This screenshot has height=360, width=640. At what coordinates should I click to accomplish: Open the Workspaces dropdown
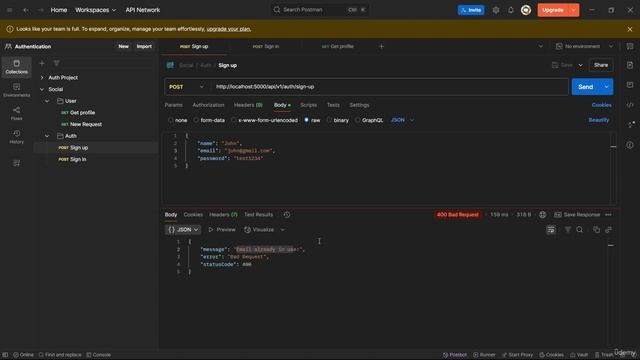pyautogui.click(x=95, y=10)
